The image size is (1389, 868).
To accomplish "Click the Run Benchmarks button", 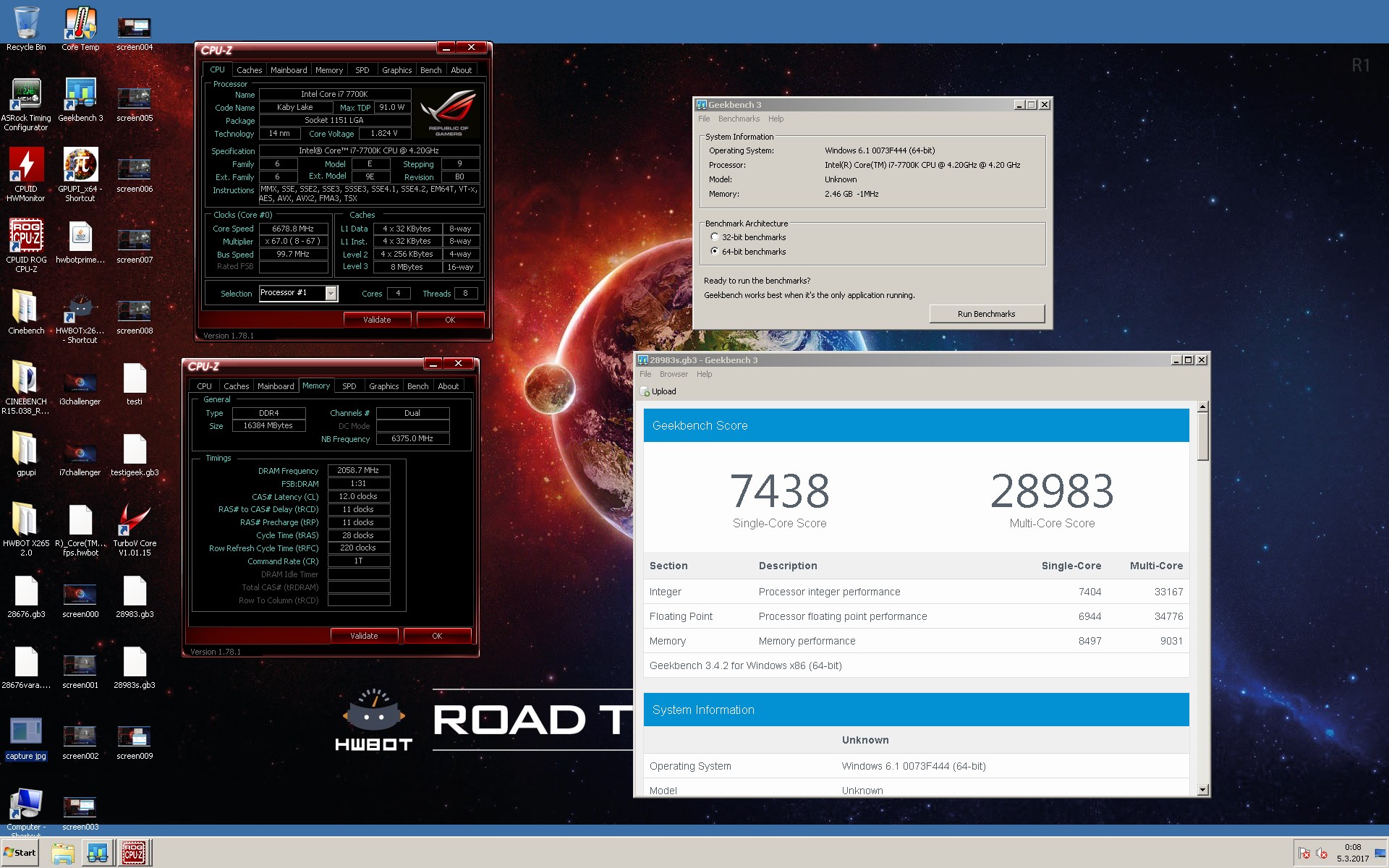I will click(987, 314).
